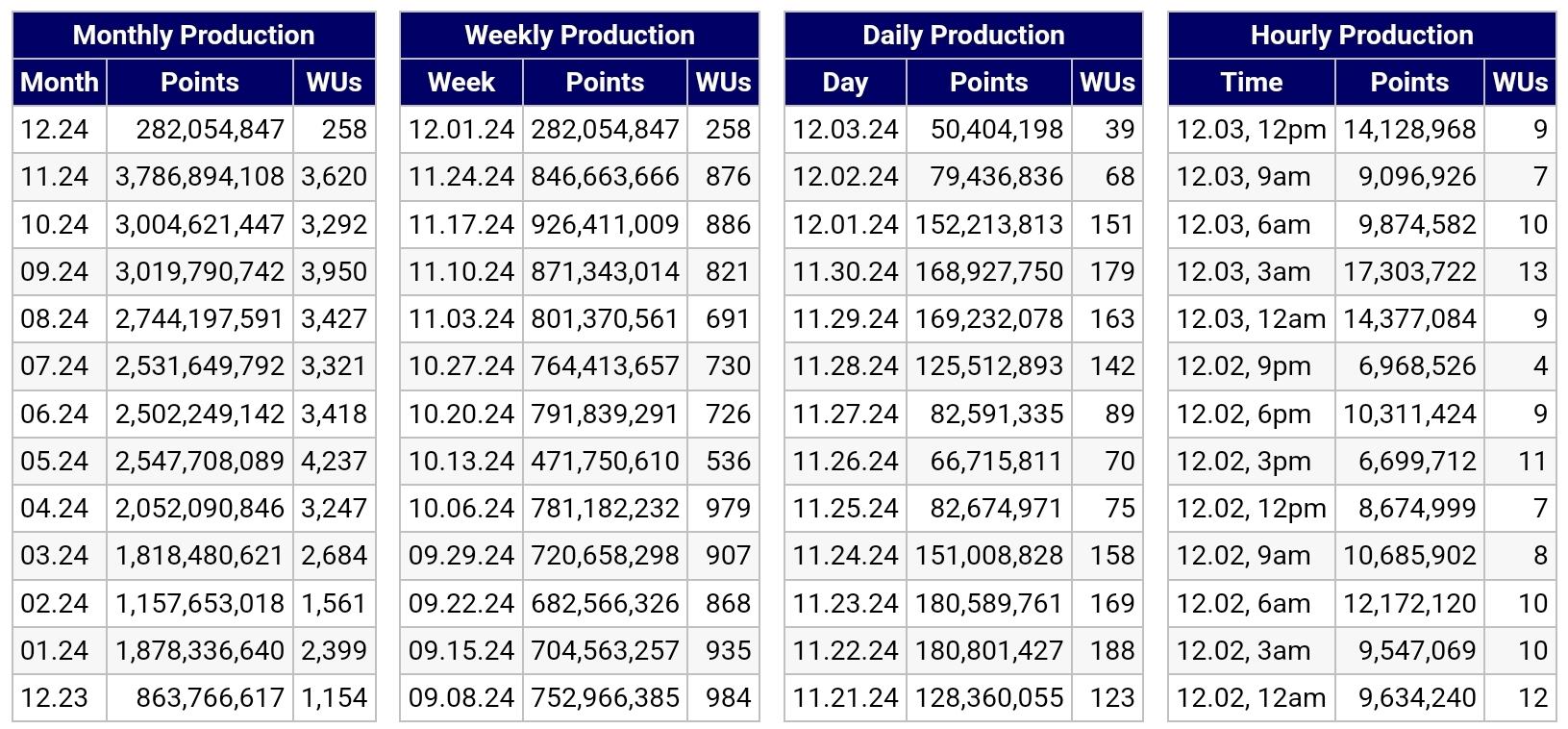Click the Month column header
Viewport: 1568px width, 729px height.
tap(60, 83)
